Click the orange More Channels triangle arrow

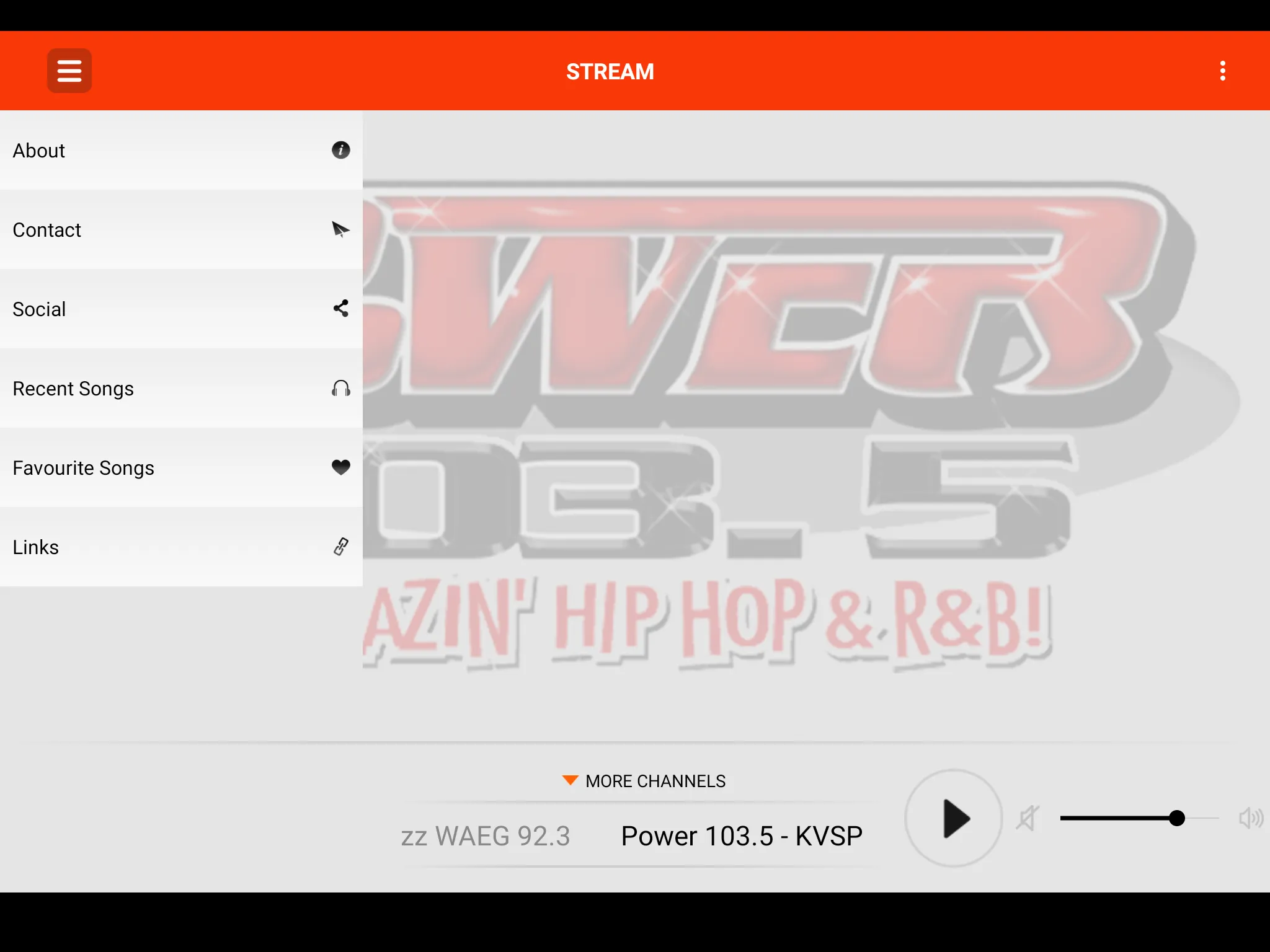tap(568, 780)
